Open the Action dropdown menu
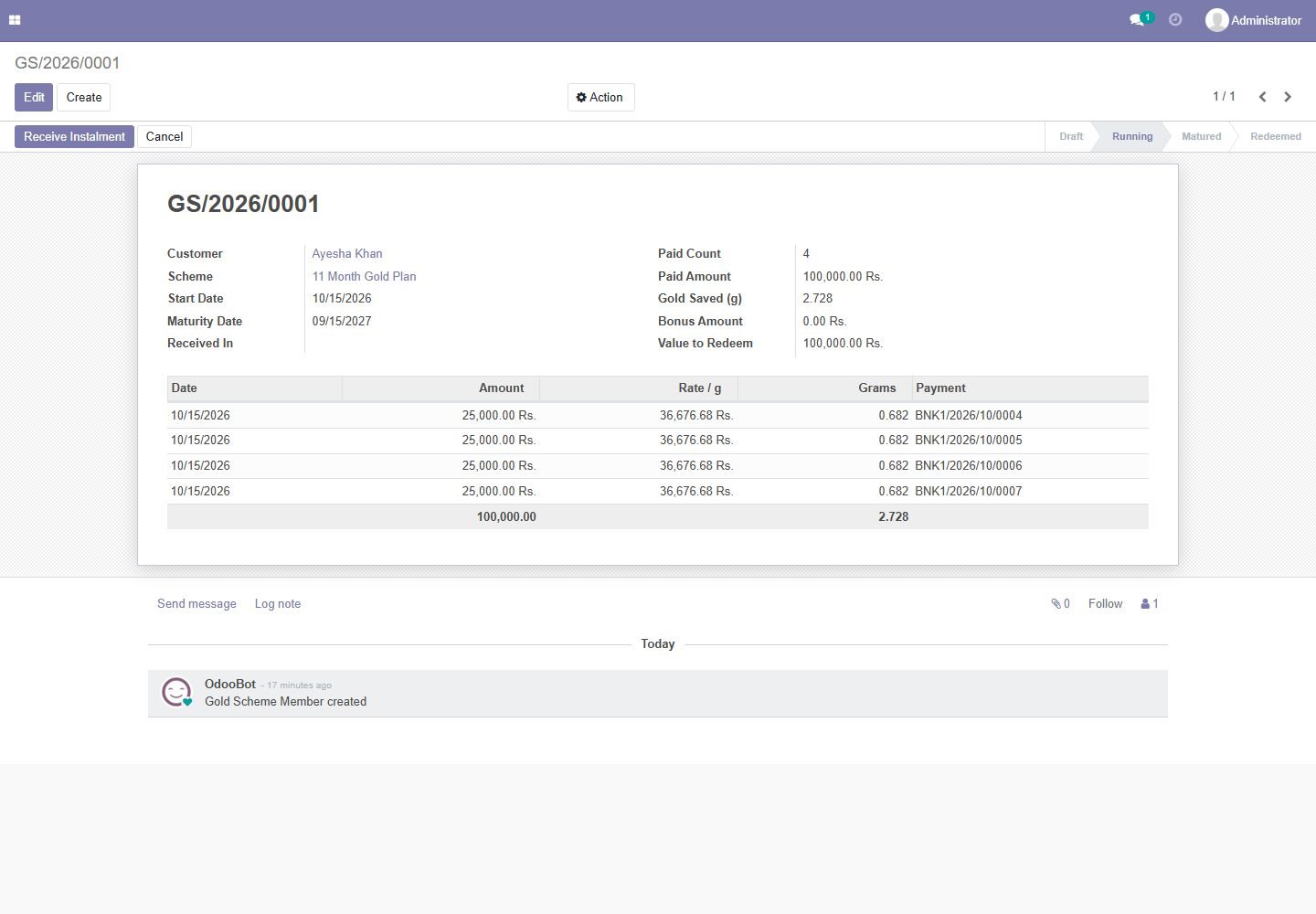Screen dimensions: 1316x914 tap(600, 98)
